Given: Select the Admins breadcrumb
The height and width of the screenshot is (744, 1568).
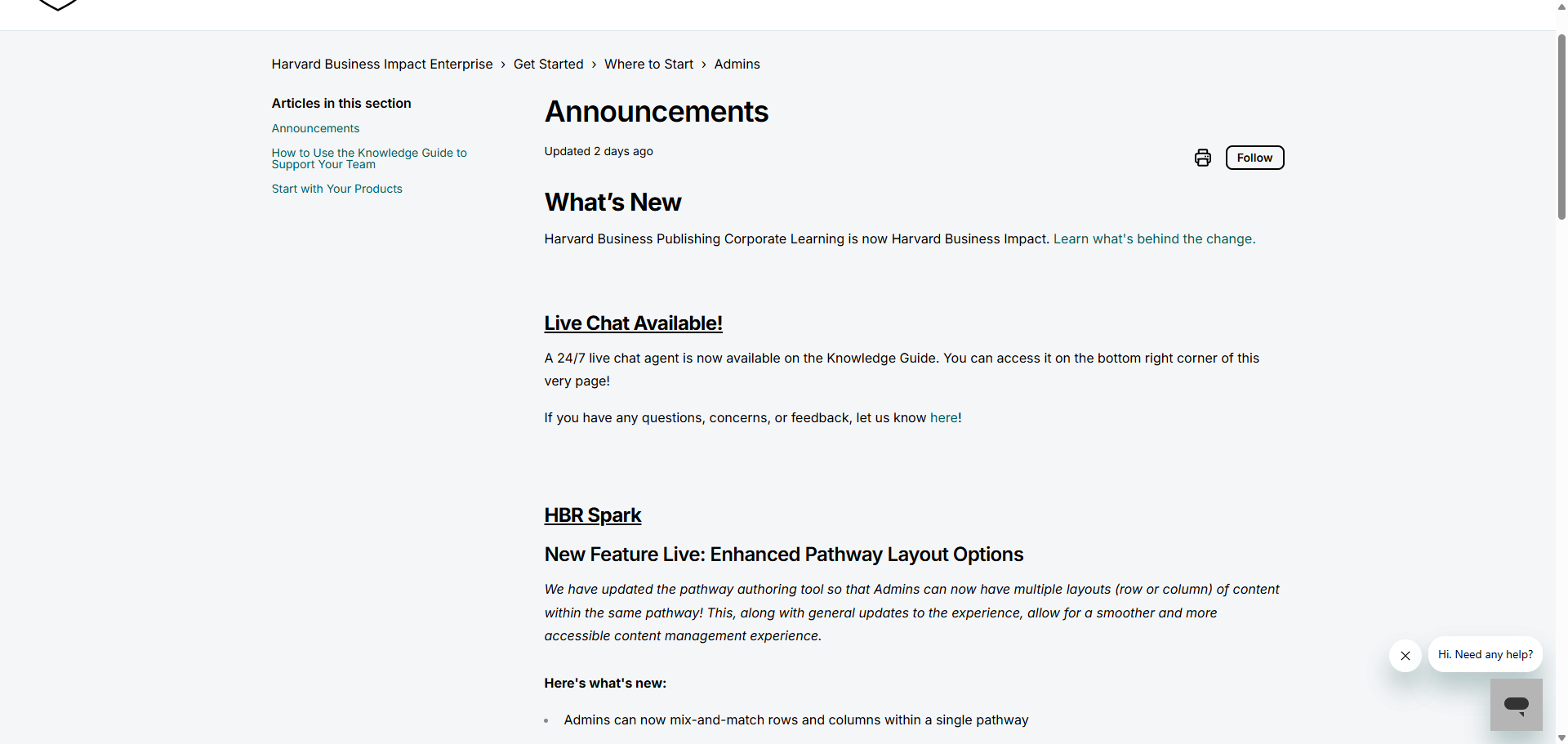Looking at the screenshot, I should pyautogui.click(x=737, y=64).
